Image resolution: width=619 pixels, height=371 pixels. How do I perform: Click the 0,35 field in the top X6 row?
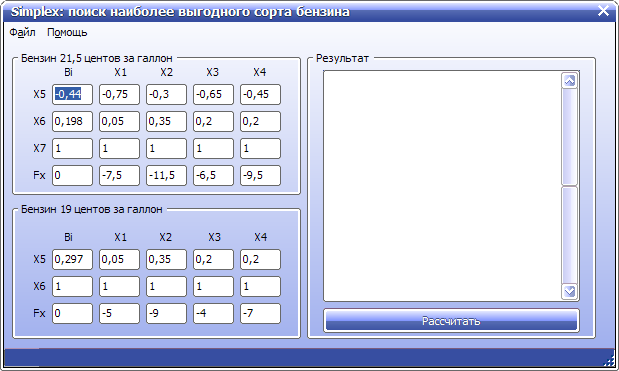coord(166,121)
